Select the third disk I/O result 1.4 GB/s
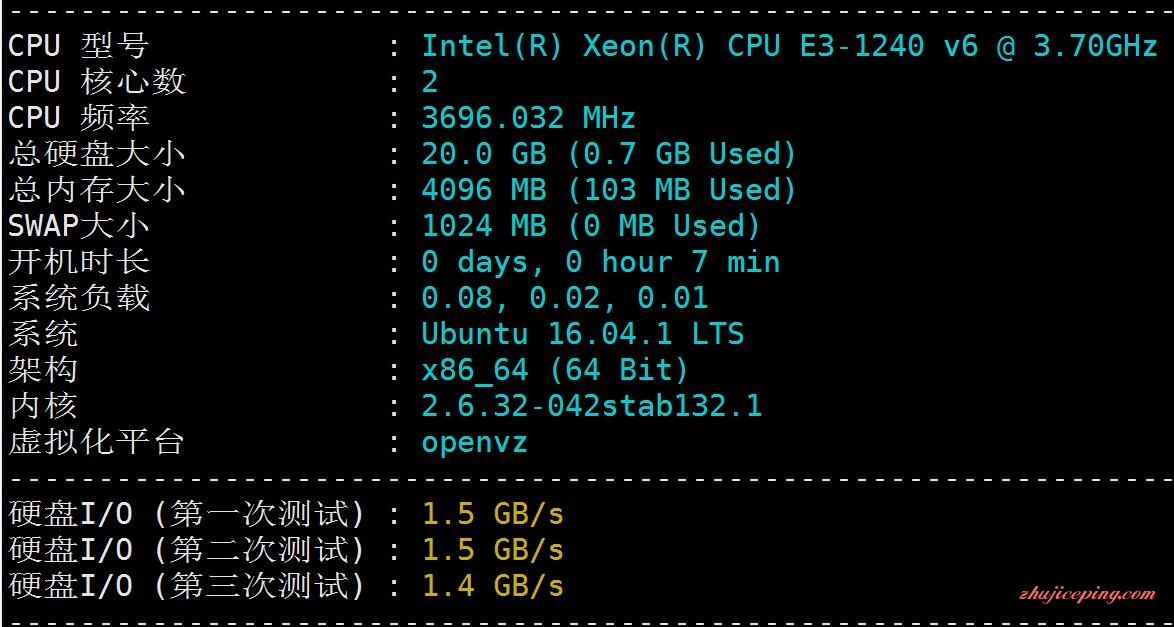The height and width of the screenshot is (627, 1174). point(493,586)
